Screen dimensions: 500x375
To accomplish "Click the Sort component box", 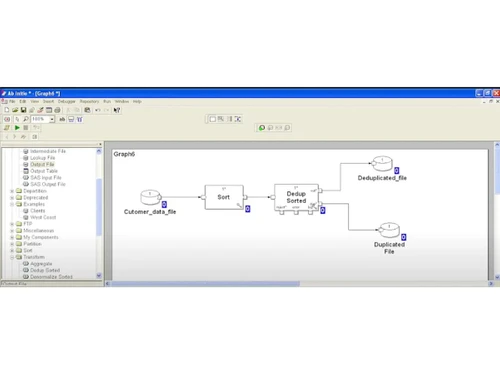I will coord(224,197).
